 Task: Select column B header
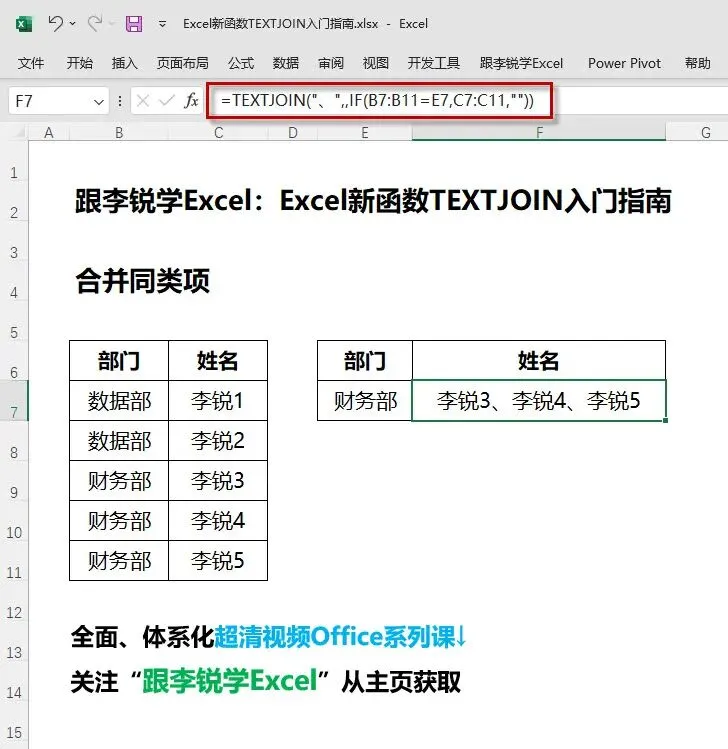[x=119, y=133]
